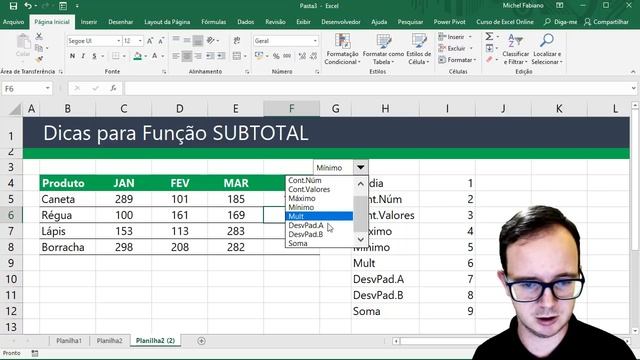Click the insert function fx button
The width and height of the screenshot is (640, 360).
[113, 88]
